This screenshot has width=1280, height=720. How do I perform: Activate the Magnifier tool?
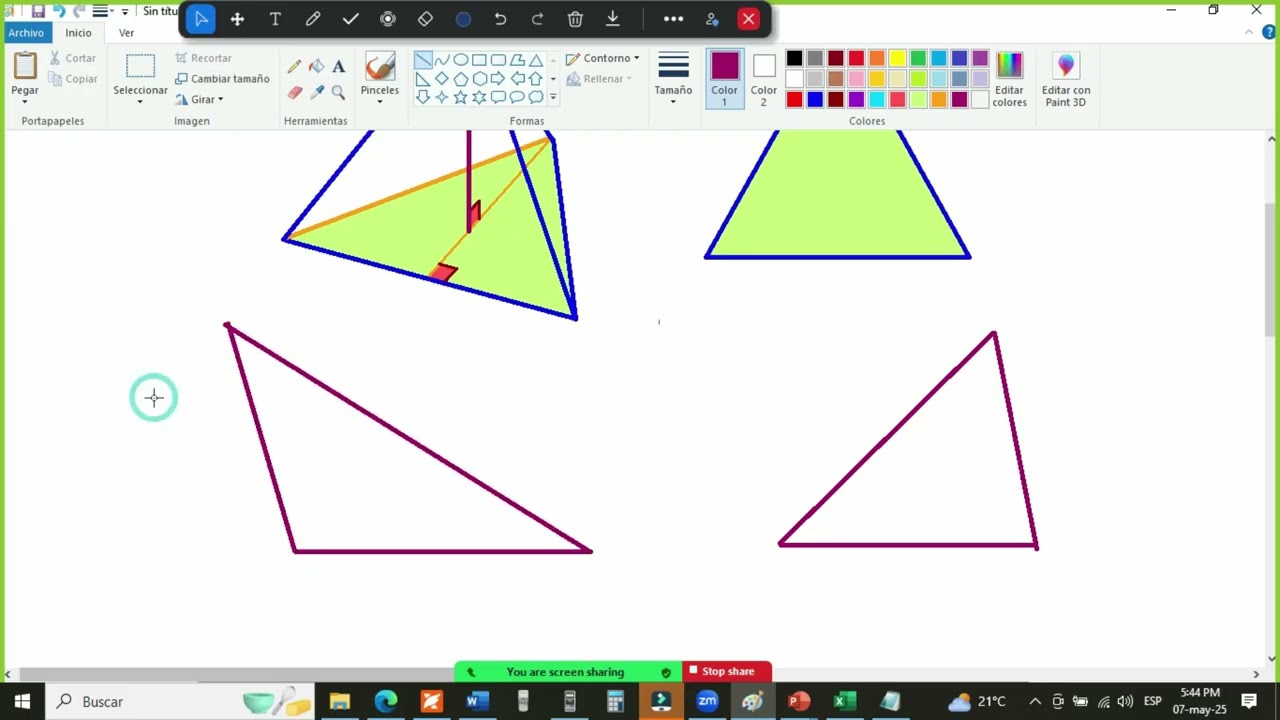[x=338, y=92]
